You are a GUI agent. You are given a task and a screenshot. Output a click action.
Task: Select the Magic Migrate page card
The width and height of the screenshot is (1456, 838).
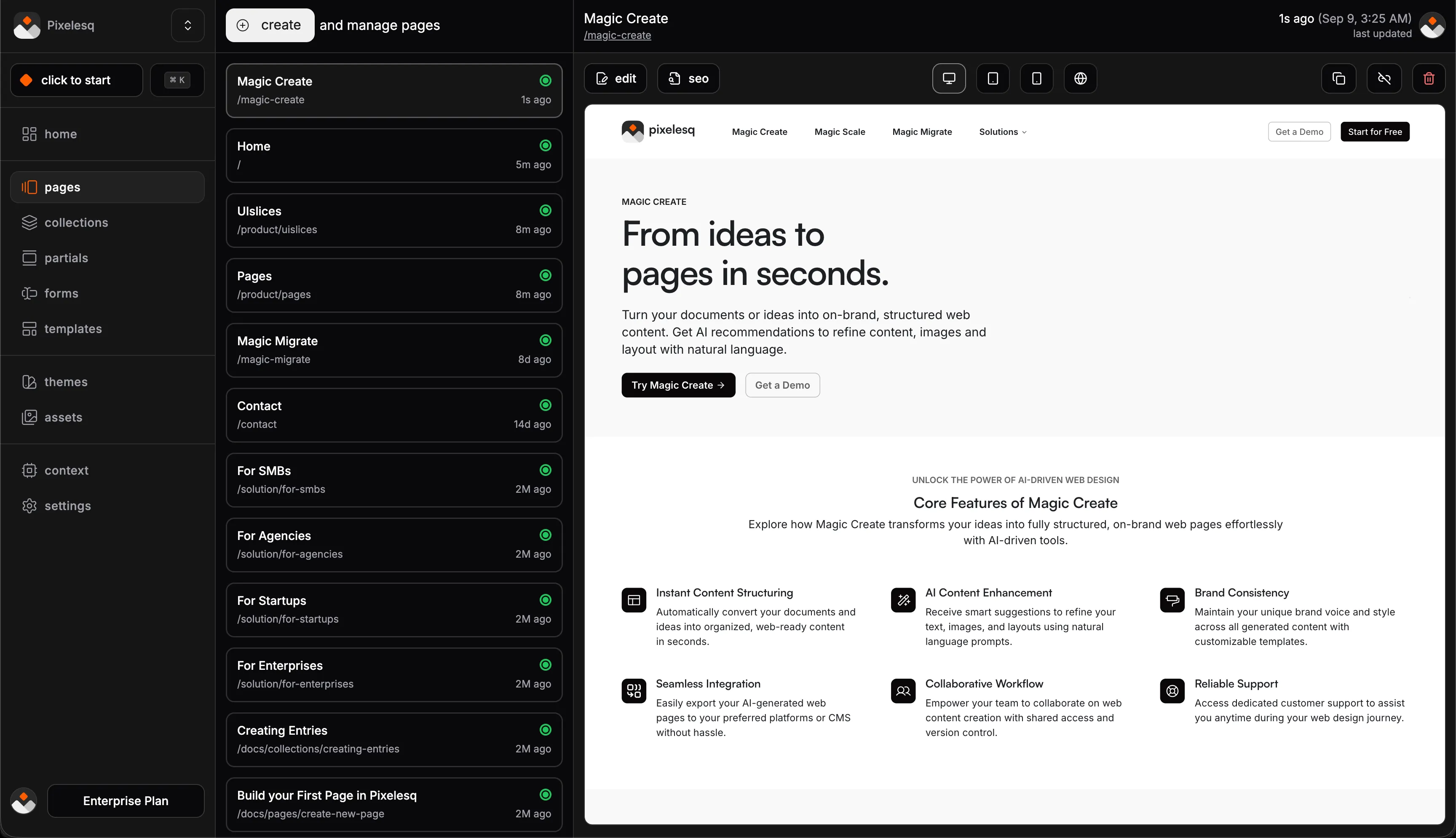(x=394, y=350)
